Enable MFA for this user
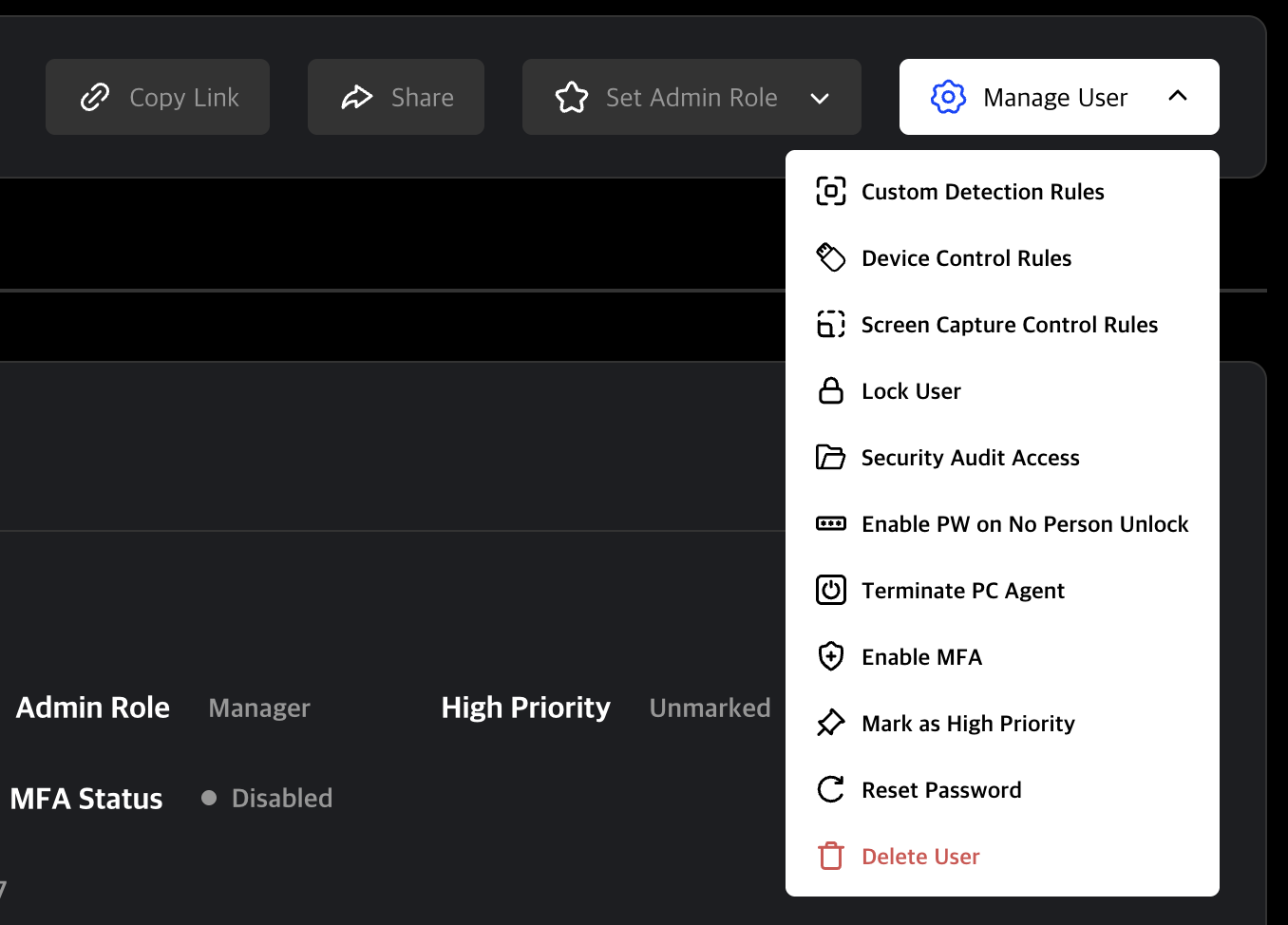The width and height of the screenshot is (1288, 925). 921,656
